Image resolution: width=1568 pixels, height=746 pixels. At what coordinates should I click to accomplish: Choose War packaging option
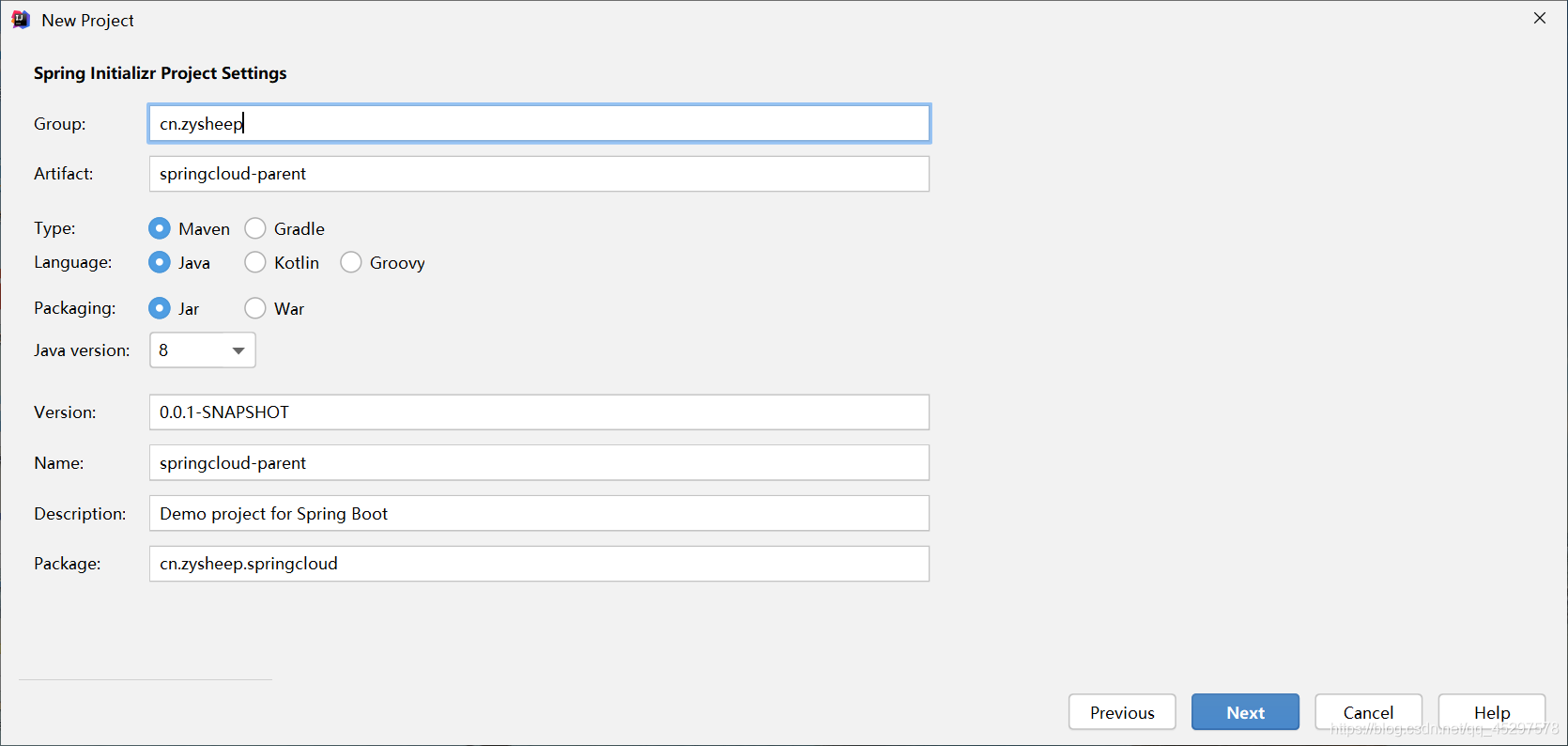coord(255,308)
